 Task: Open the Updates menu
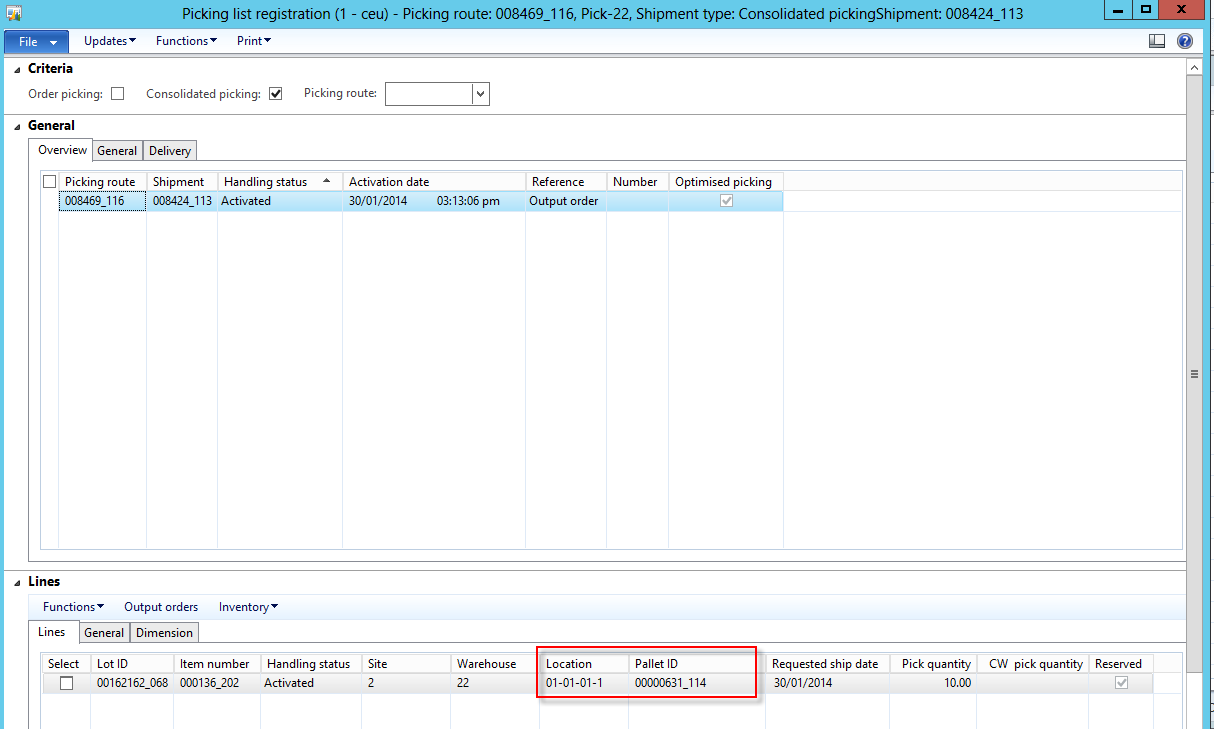110,41
